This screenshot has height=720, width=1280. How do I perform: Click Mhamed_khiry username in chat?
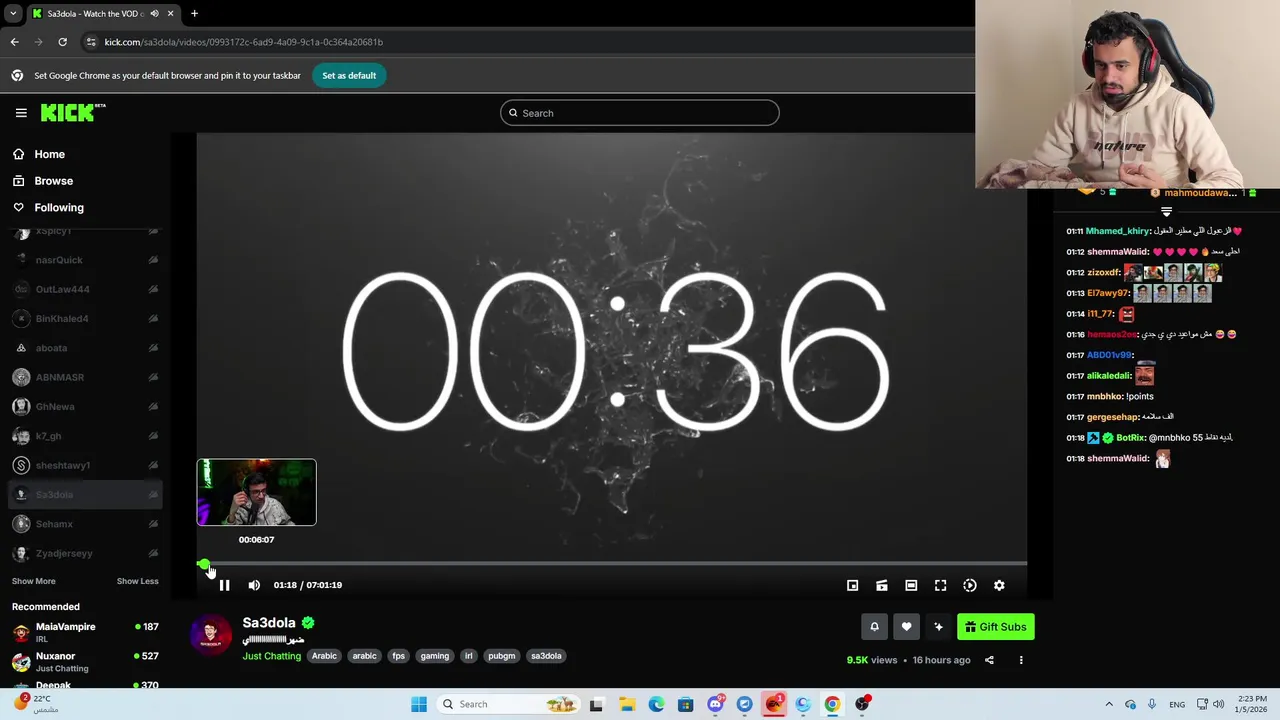tap(1118, 231)
